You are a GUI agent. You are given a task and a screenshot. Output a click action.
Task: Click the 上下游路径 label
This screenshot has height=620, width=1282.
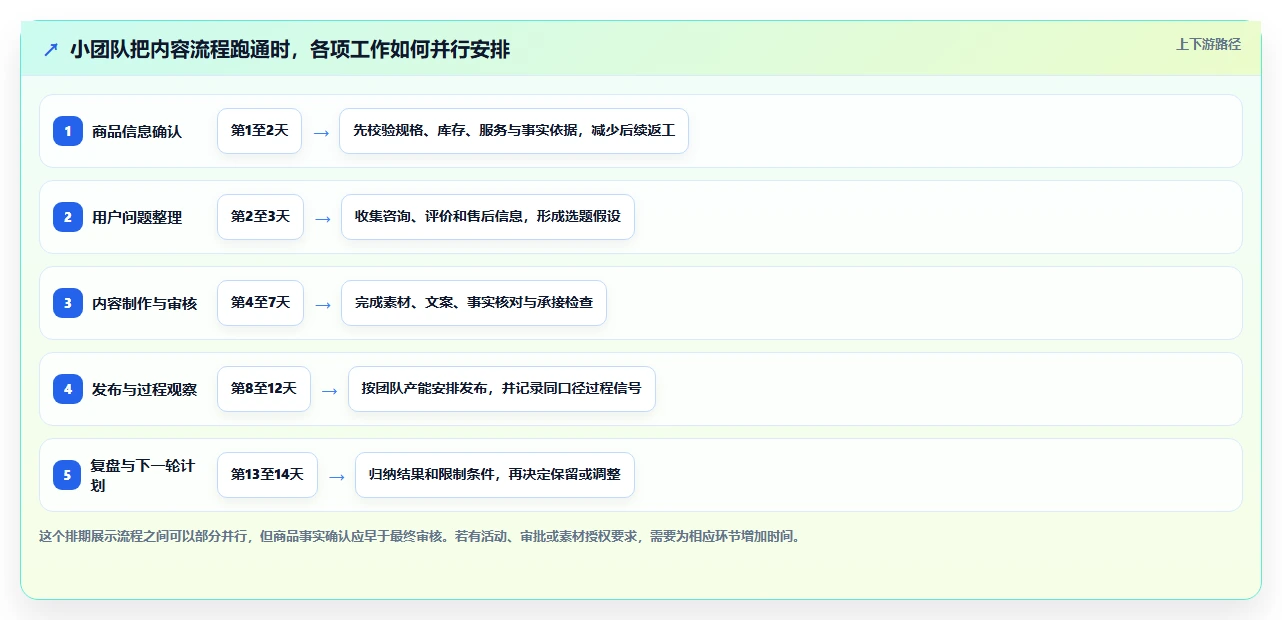pyautogui.click(x=1208, y=44)
